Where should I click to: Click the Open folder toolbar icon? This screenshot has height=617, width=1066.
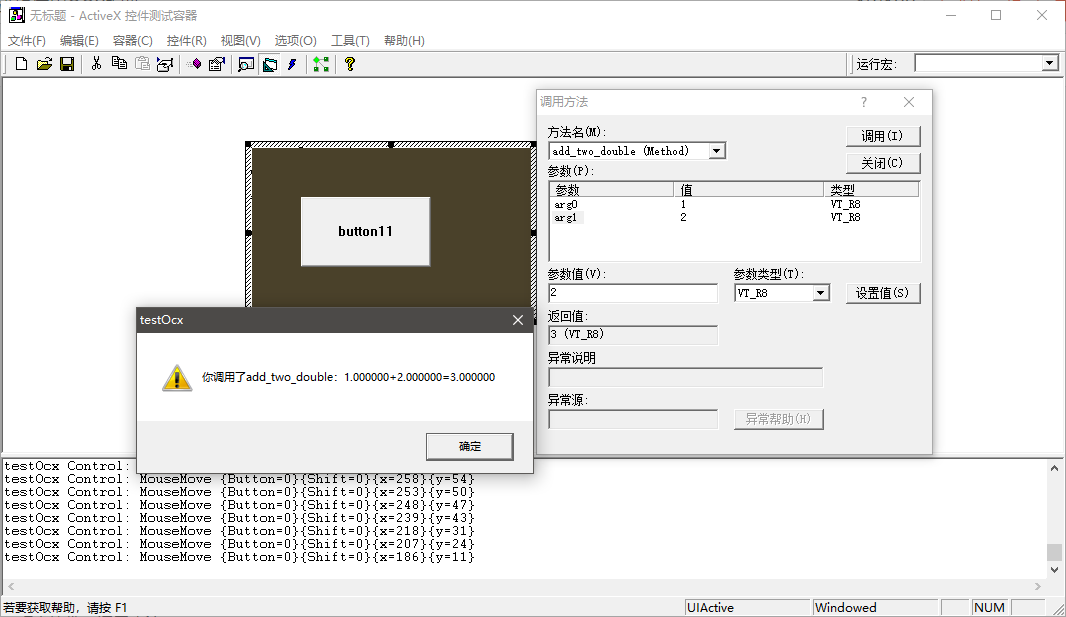(44, 64)
